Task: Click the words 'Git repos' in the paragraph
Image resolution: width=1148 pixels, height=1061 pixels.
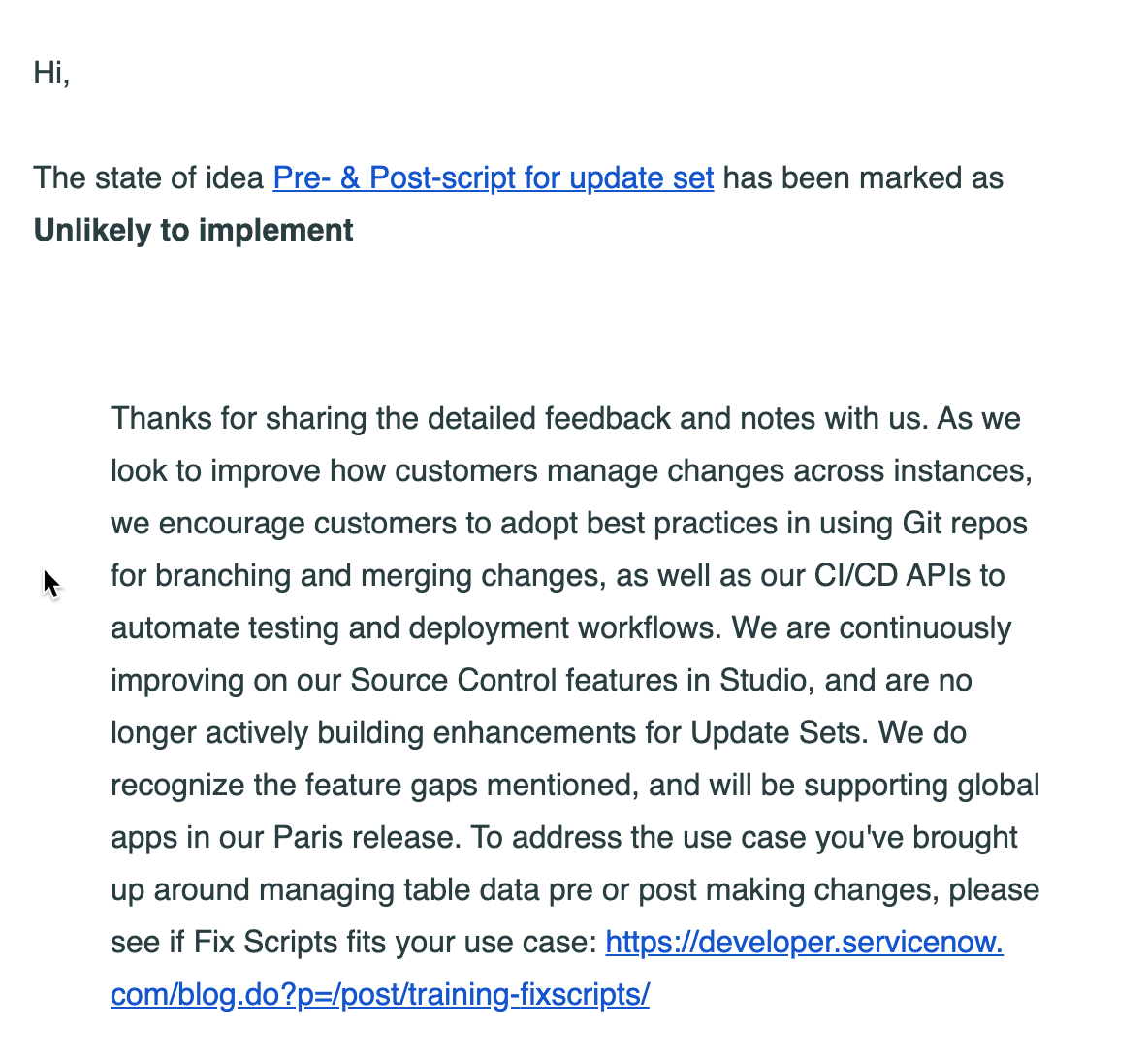Action: point(964,524)
